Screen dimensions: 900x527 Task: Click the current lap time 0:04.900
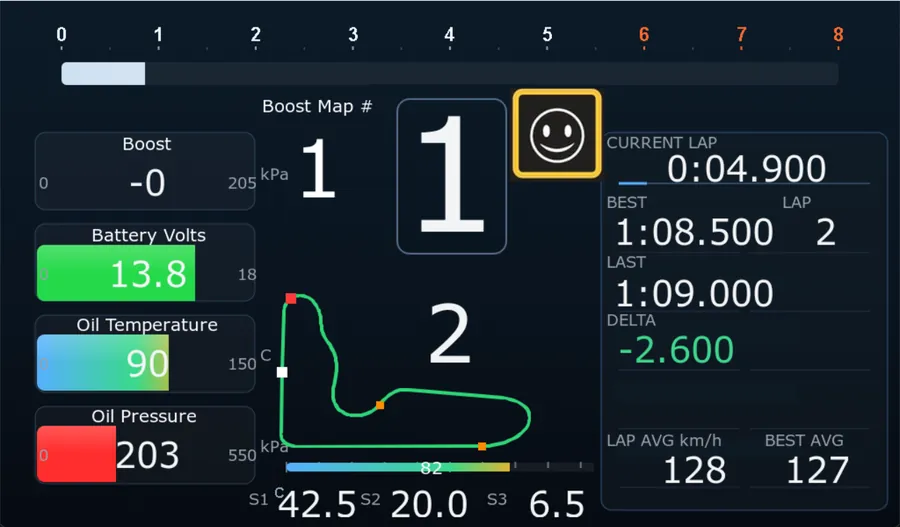click(x=746, y=169)
